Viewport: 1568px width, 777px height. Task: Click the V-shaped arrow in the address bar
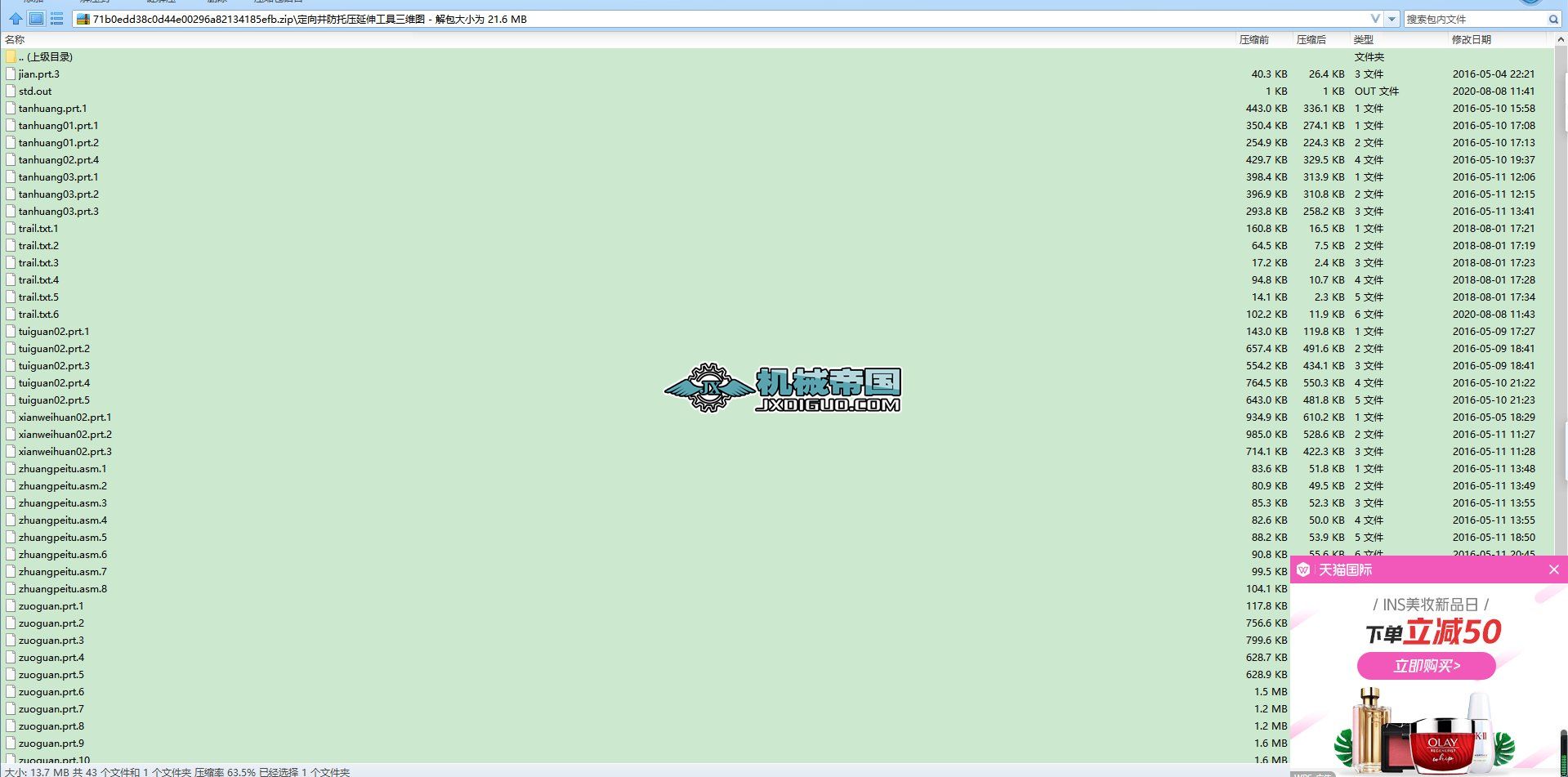point(1375,19)
